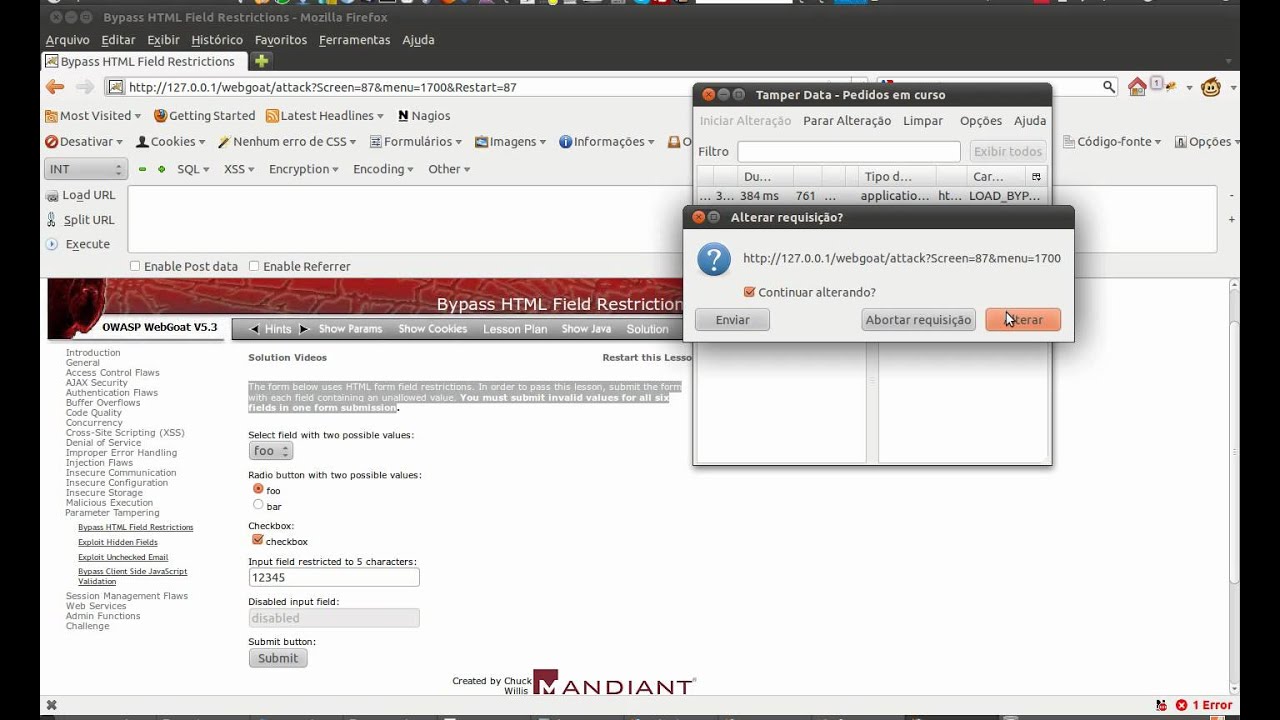The image size is (1280, 720).
Task: Click the search magnifier icon in Firefox
Action: (1109, 87)
